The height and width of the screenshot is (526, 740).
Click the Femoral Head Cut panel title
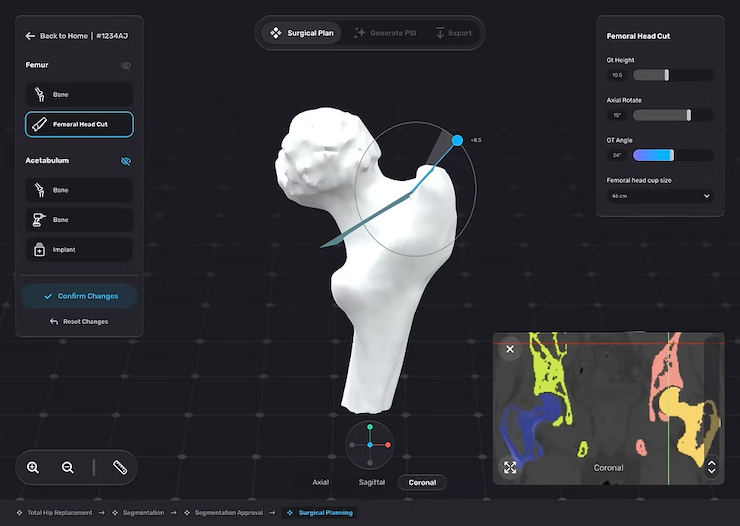tap(638, 36)
